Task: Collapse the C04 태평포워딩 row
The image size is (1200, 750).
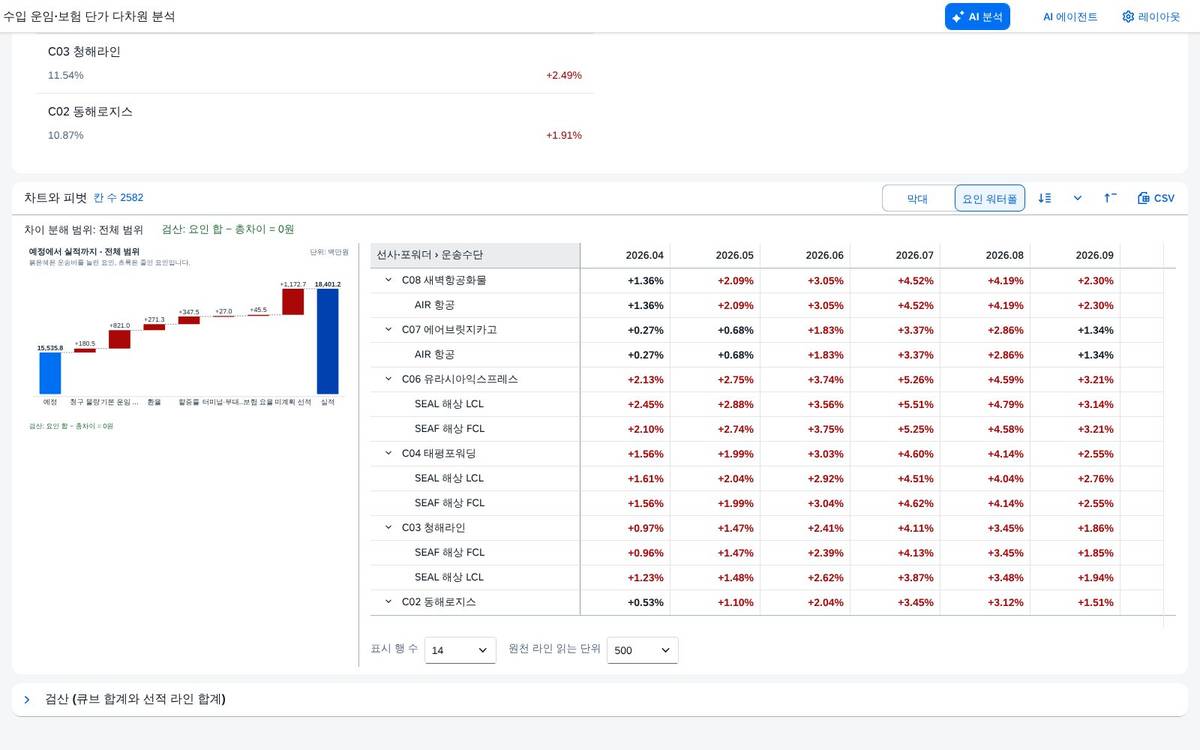Action: click(388, 454)
